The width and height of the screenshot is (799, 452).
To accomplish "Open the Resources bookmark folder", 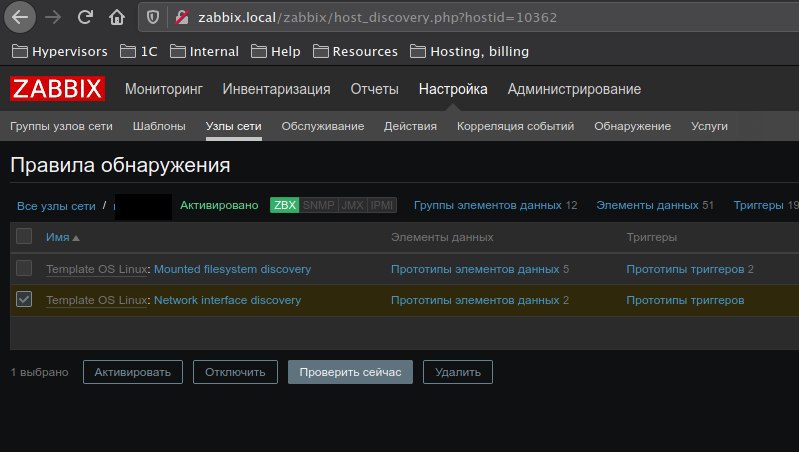I will (x=355, y=51).
